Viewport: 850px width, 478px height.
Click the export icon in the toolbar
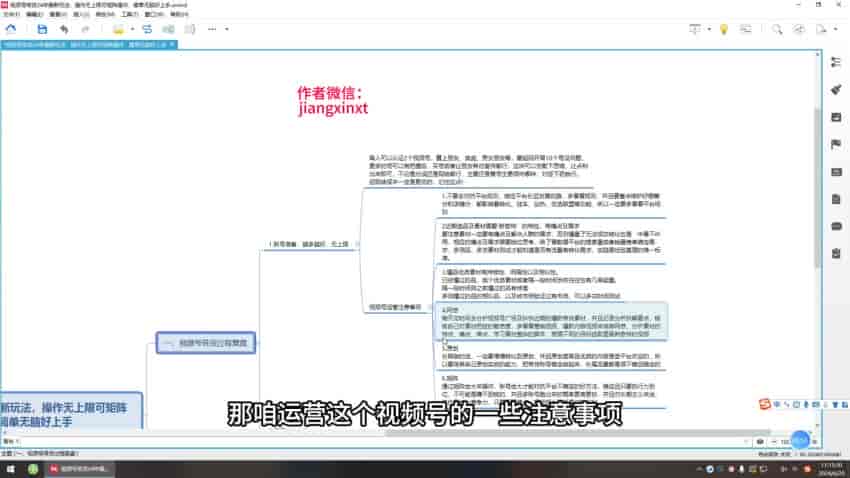pos(822,29)
